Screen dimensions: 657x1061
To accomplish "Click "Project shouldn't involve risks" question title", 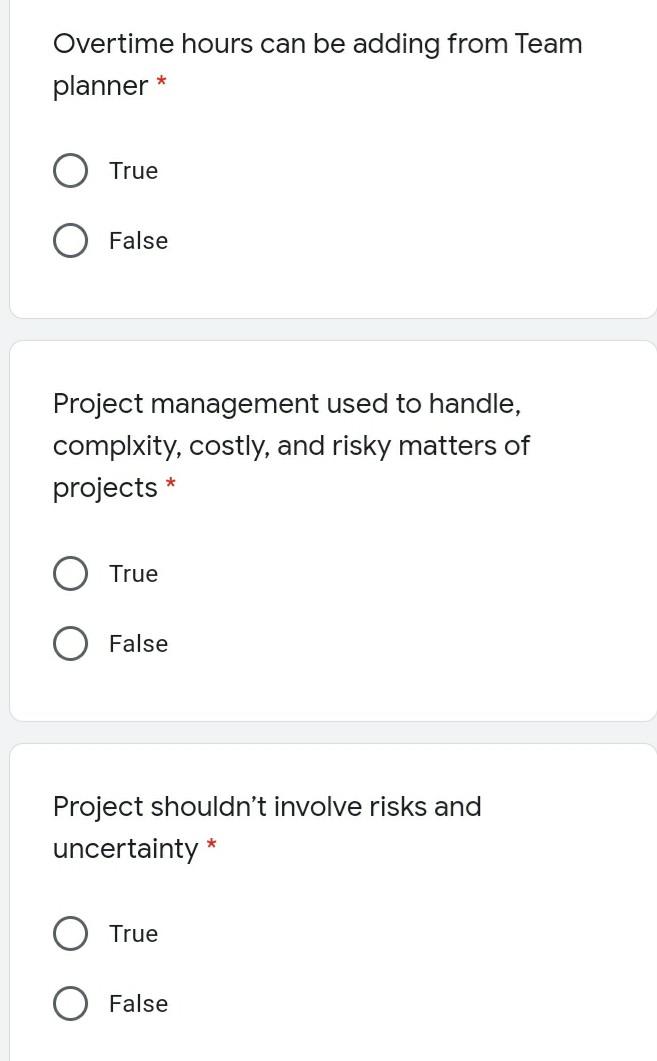I will click(x=267, y=807).
